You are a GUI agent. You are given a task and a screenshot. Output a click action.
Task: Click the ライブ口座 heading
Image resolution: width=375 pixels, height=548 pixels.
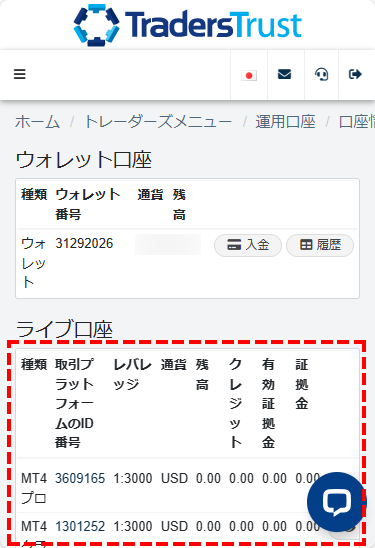pos(64,329)
